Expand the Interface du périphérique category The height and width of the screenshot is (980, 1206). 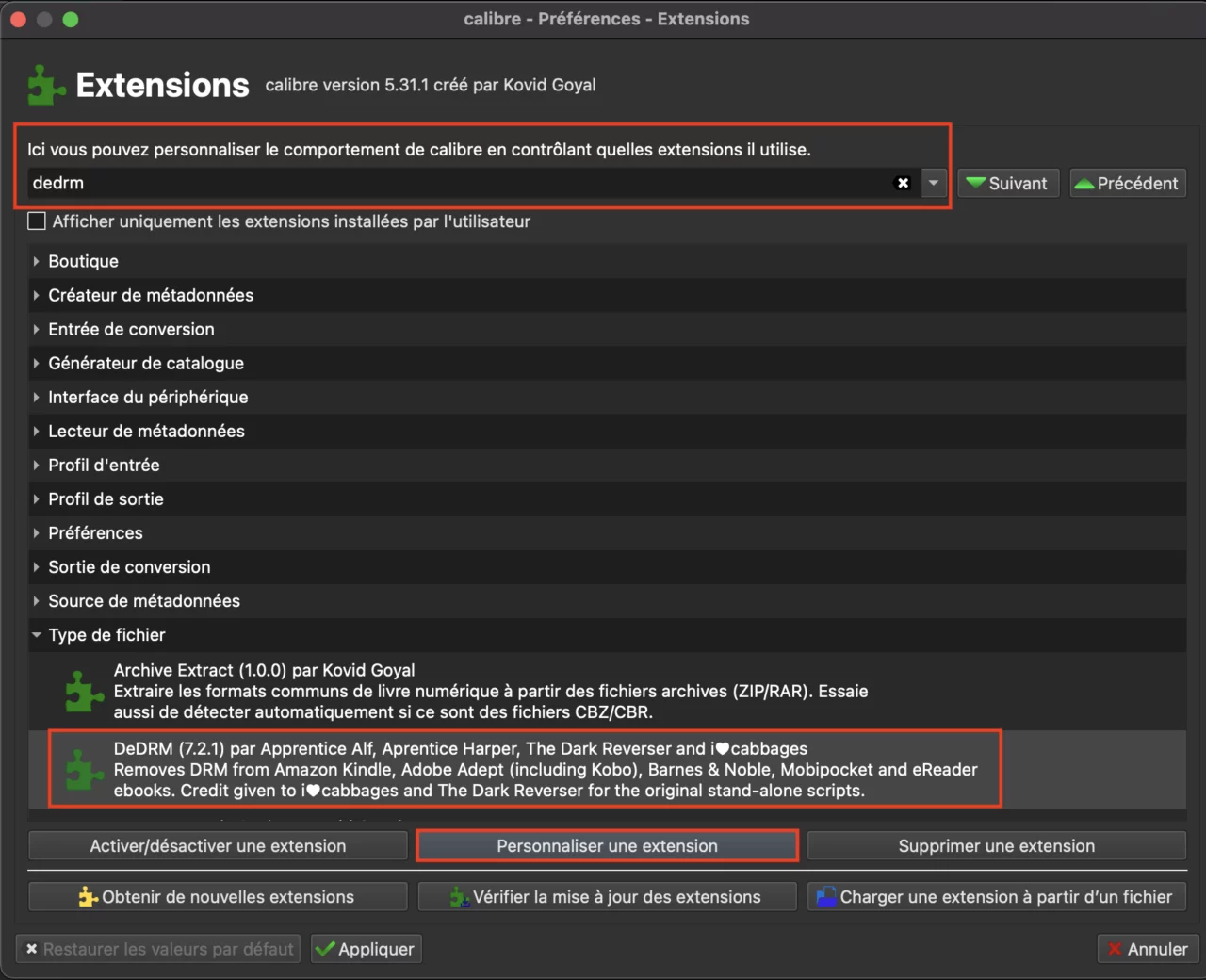(36, 397)
